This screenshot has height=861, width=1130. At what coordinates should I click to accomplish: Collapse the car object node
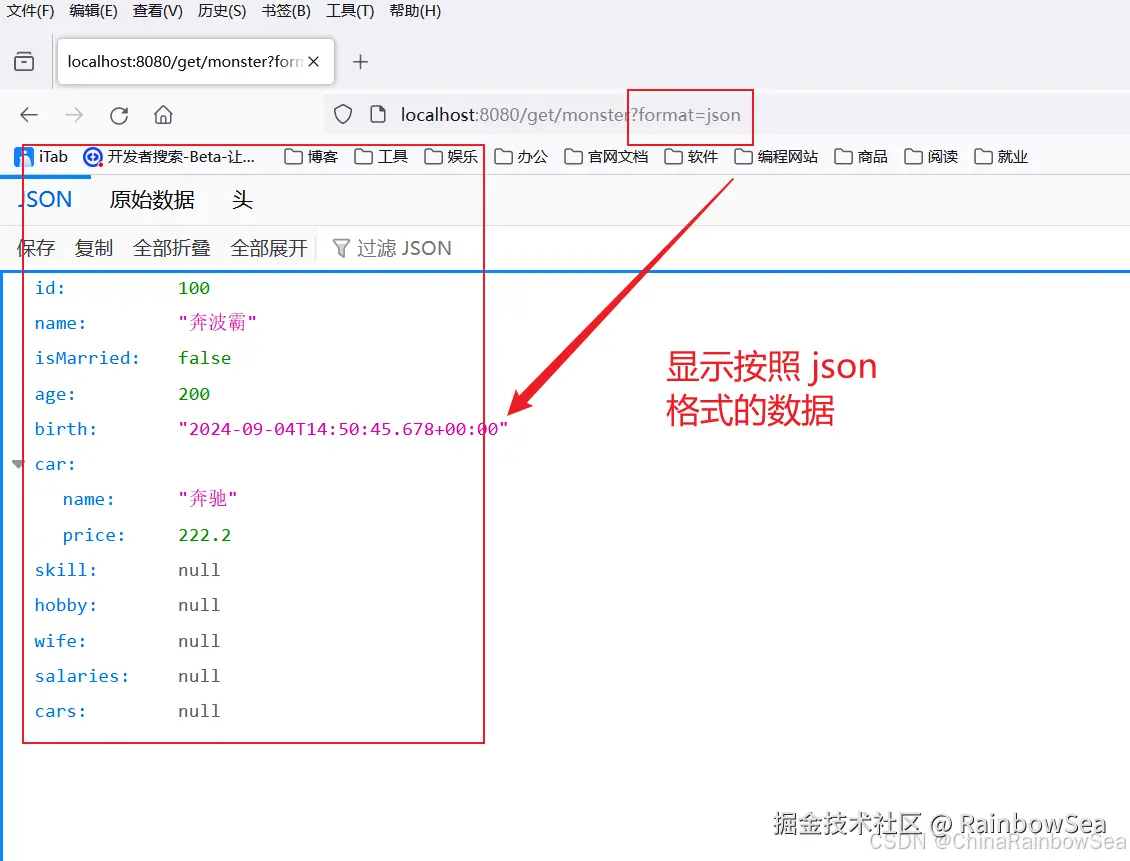(19, 464)
